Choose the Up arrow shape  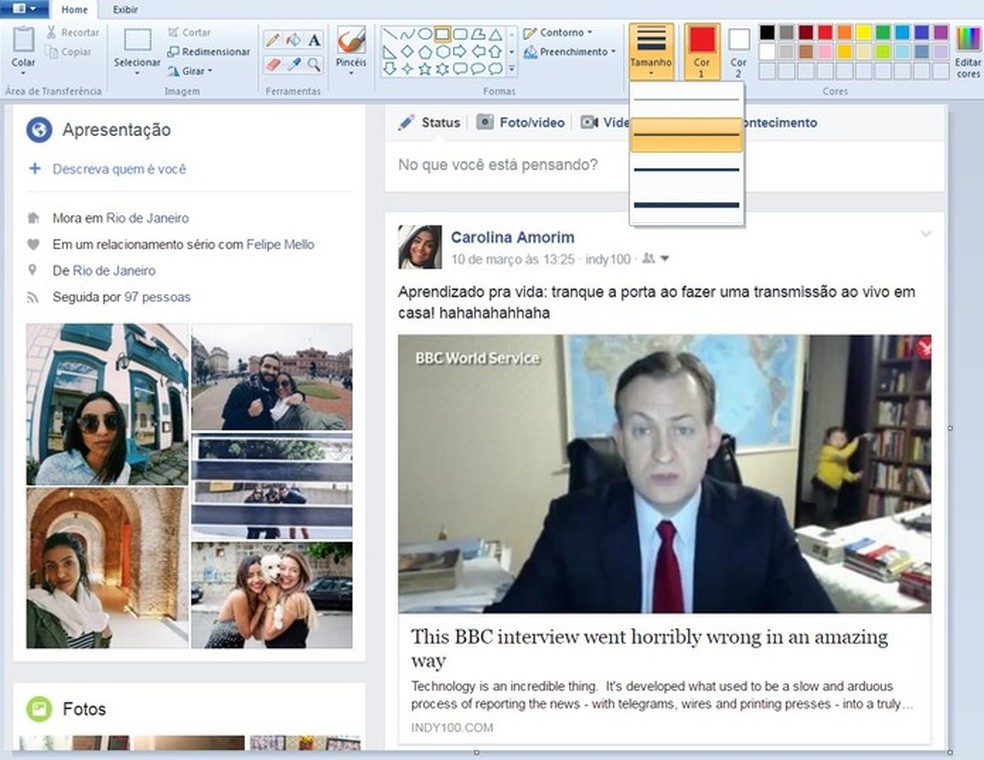(x=495, y=51)
